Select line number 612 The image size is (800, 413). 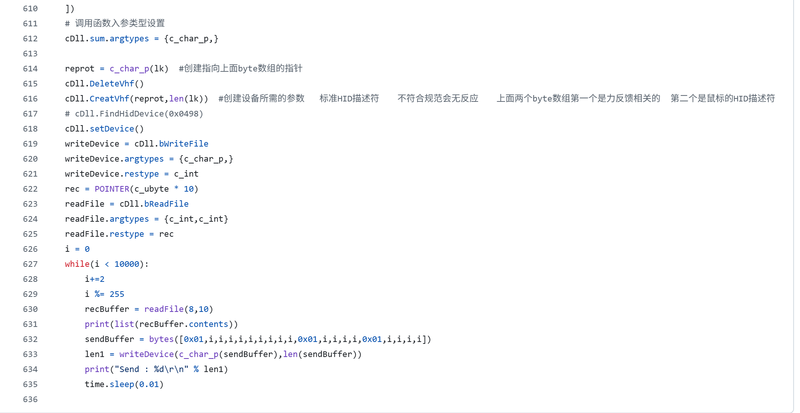coord(30,39)
